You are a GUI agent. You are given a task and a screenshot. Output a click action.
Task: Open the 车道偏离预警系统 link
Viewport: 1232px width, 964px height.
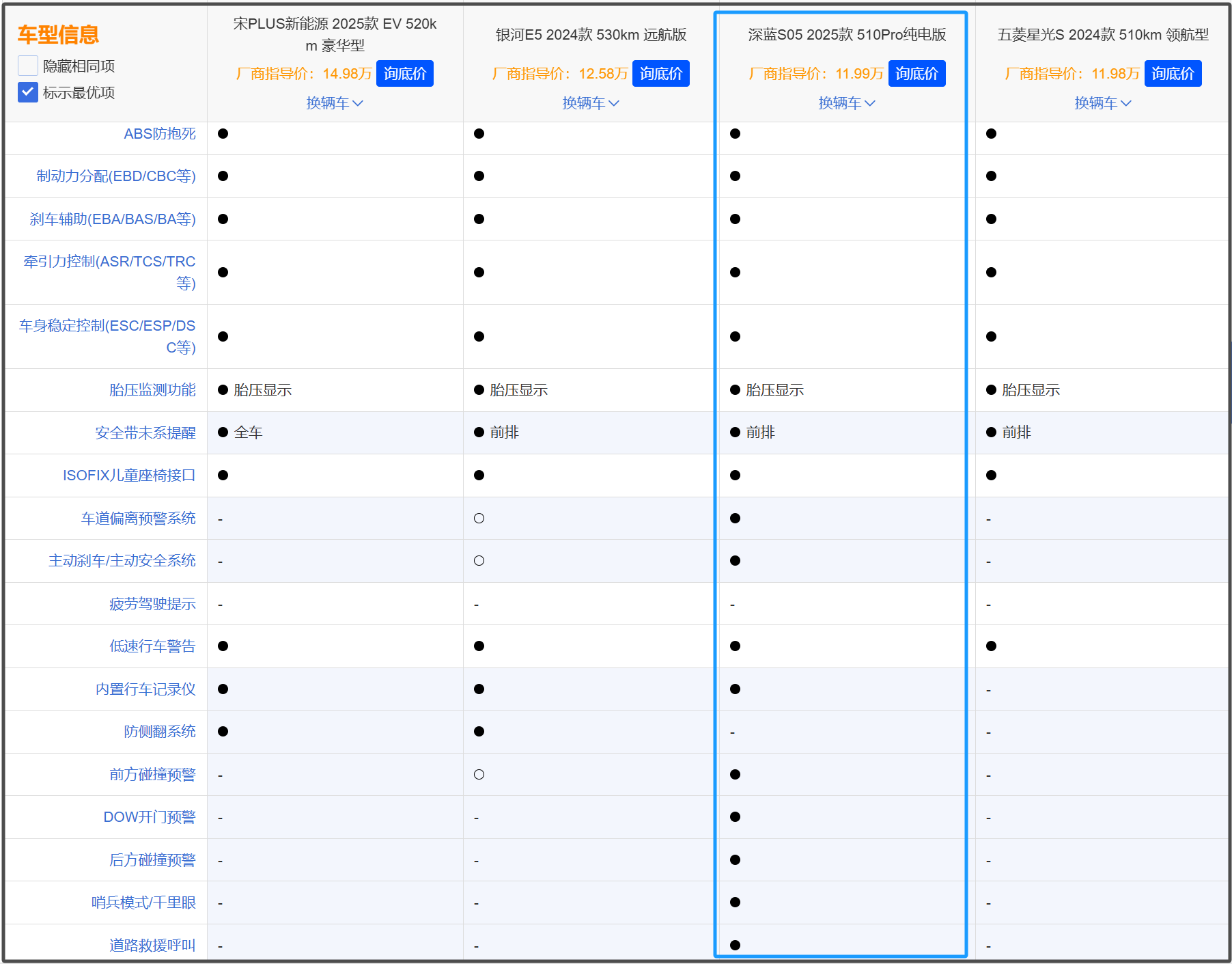pyautogui.click(x=139, y=519)
